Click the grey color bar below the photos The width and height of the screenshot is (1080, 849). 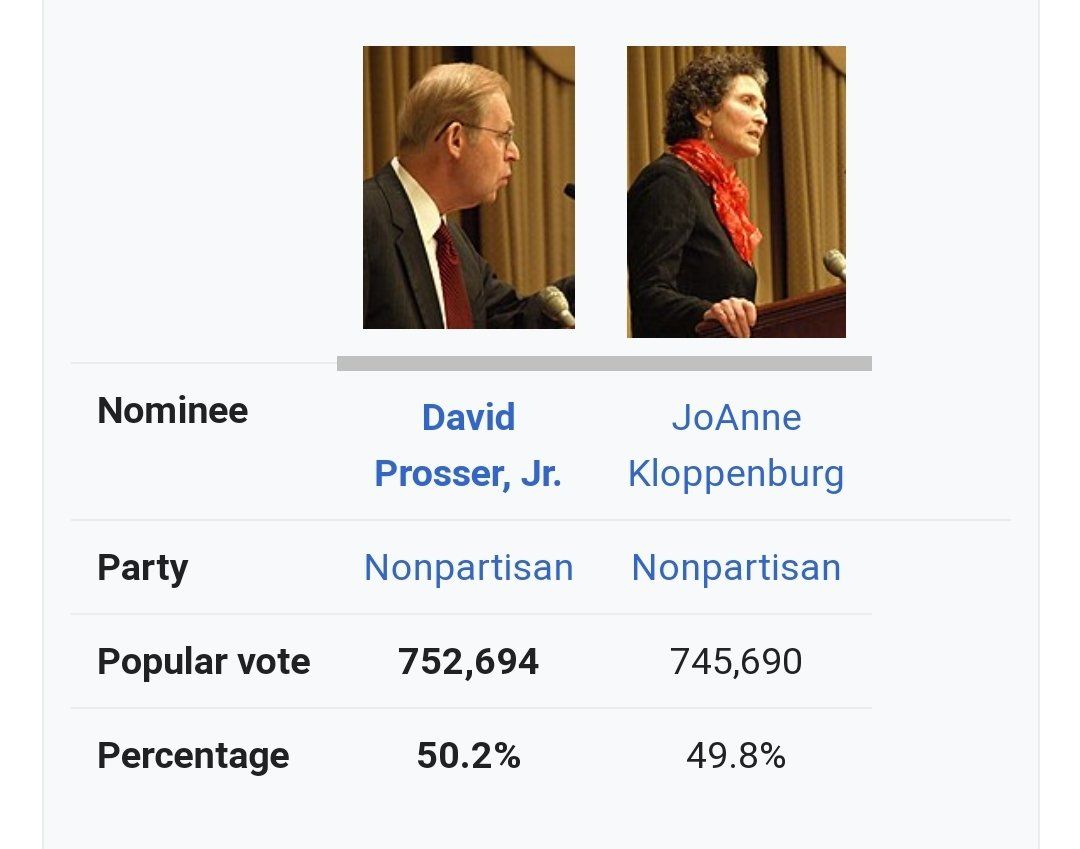(604, 364)
